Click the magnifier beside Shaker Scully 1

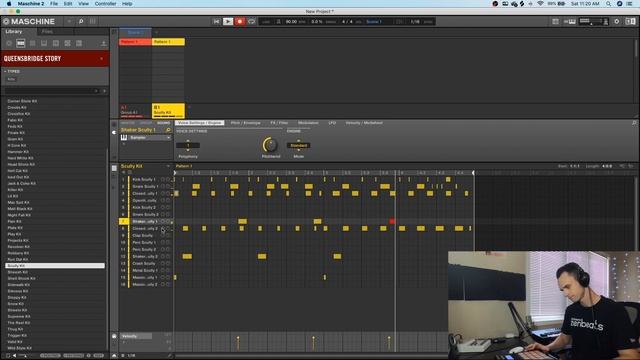point(168,130)
